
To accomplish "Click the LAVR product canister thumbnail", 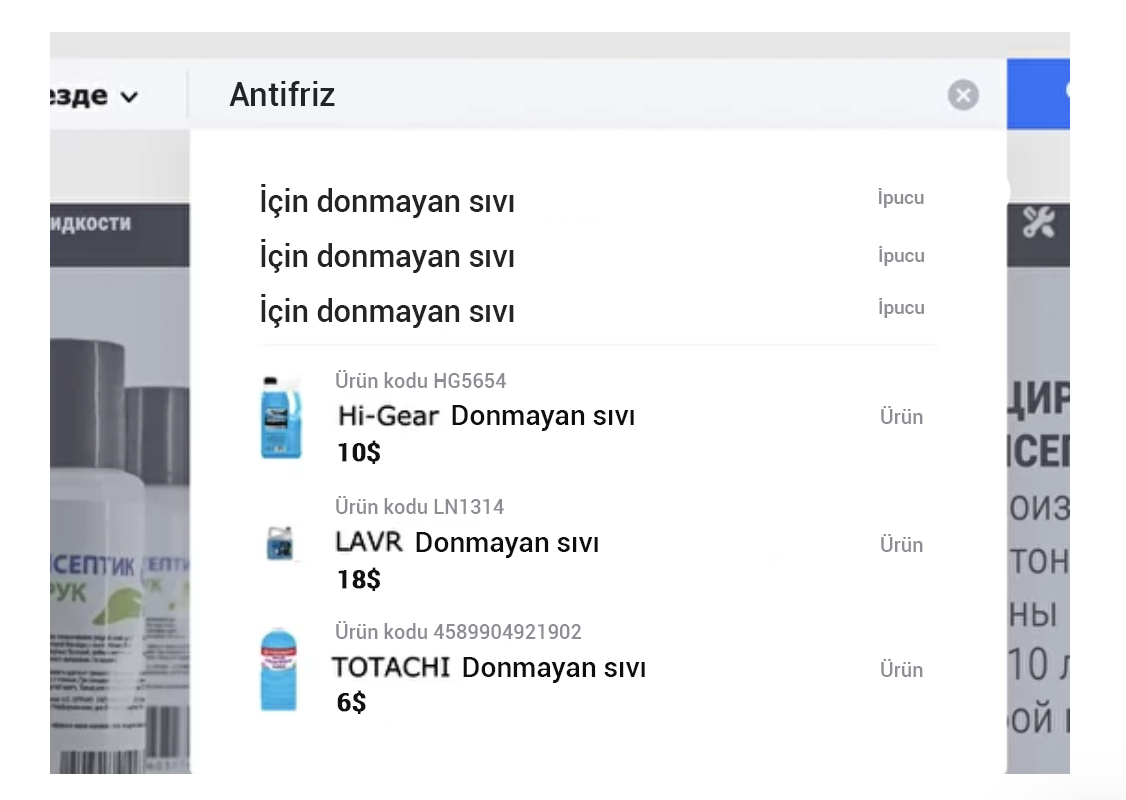I will pos(279,543).
